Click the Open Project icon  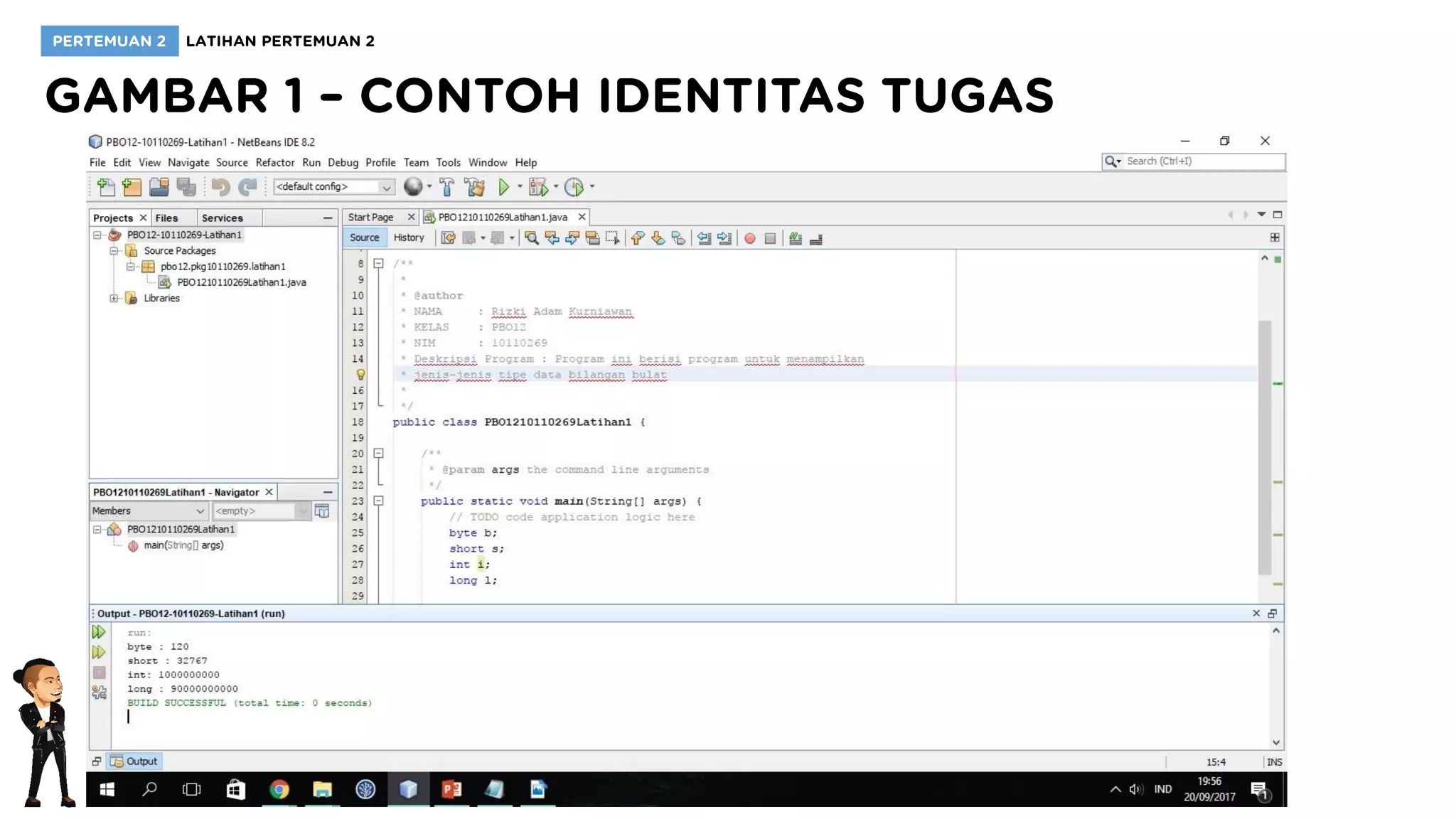[x=159, y=187]
